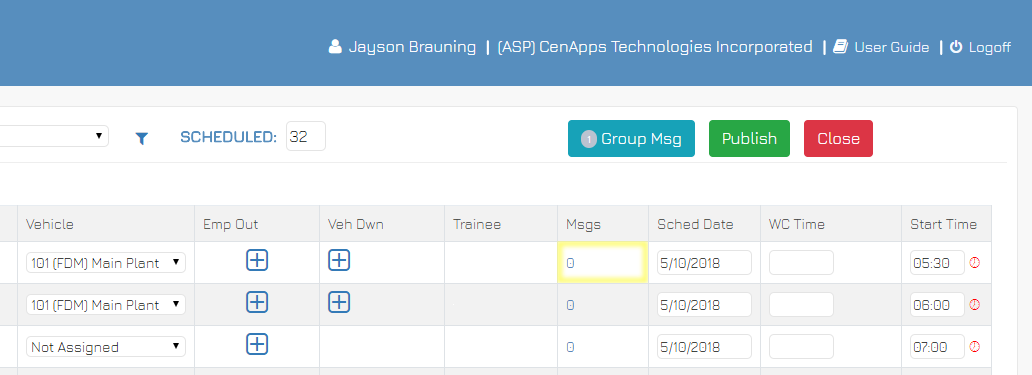
Task: Click red clock icon next to 05:30
Action: pos(975,262)
